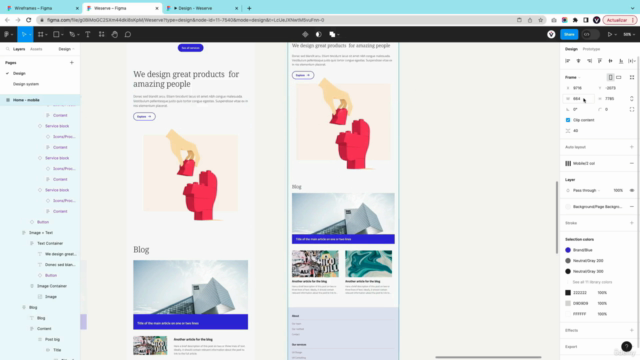Click the Resize to fit icon
This screenshot has width=640, height=360.
(x=632, y=77)
